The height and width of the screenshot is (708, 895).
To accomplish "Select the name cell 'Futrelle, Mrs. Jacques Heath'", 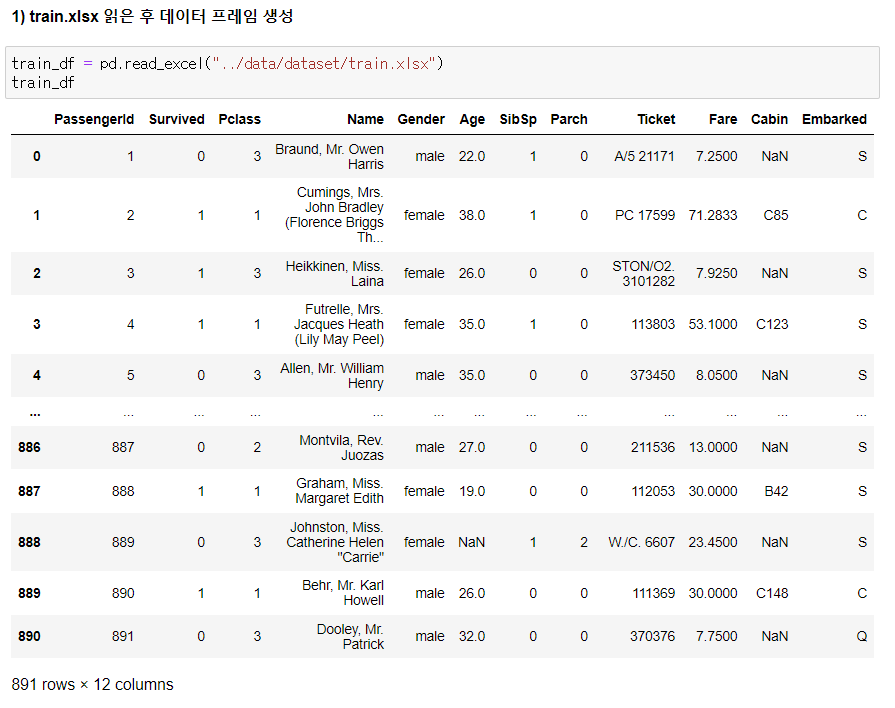I will 338,324.
